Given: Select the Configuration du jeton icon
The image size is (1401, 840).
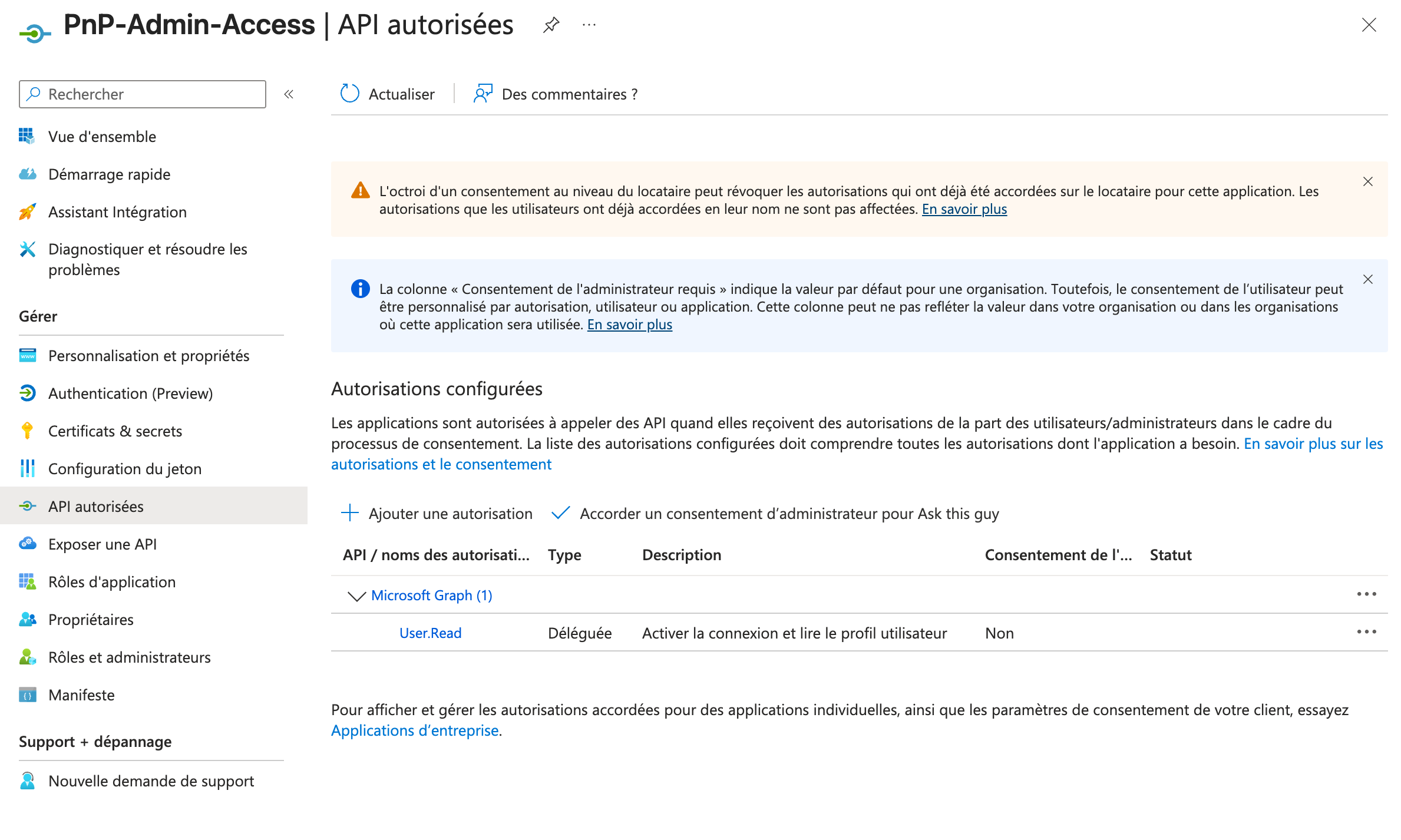Looking at the screenshot, I should [27, 468].
